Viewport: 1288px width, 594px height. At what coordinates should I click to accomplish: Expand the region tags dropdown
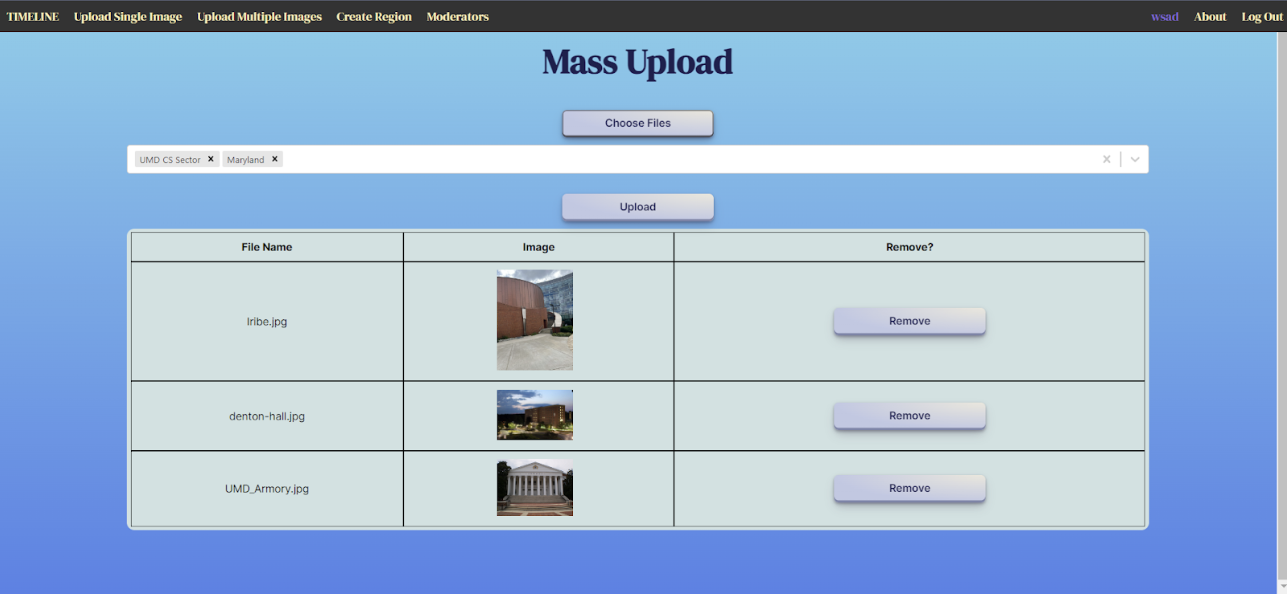pos(1135,159)
